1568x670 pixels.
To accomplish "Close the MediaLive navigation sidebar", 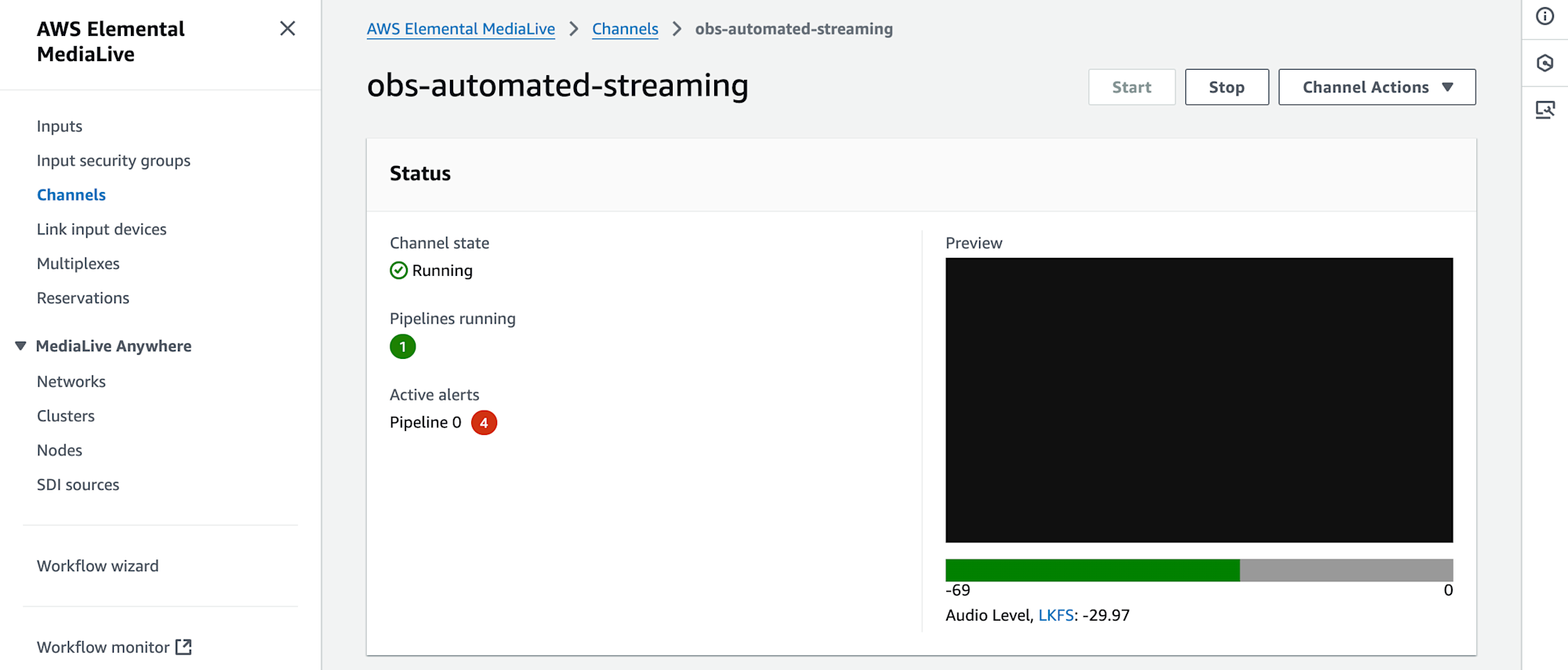I will [x=288, y=29].
